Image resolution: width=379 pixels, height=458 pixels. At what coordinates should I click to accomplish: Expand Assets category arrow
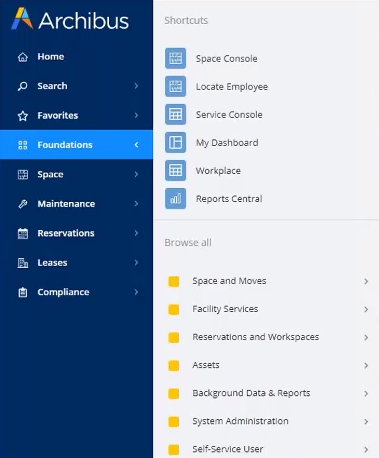(366, 366)
